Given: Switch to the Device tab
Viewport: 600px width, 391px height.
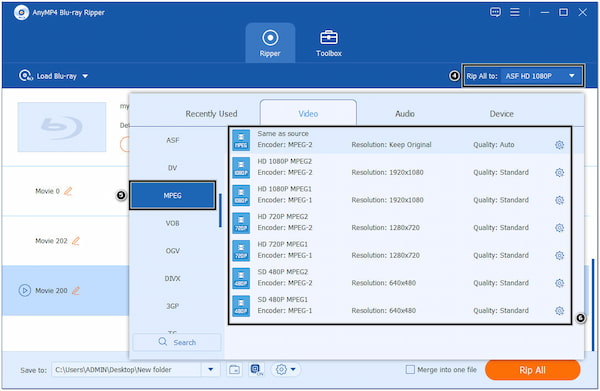Looking at the screenshot, I should click(x=501, y=114).
